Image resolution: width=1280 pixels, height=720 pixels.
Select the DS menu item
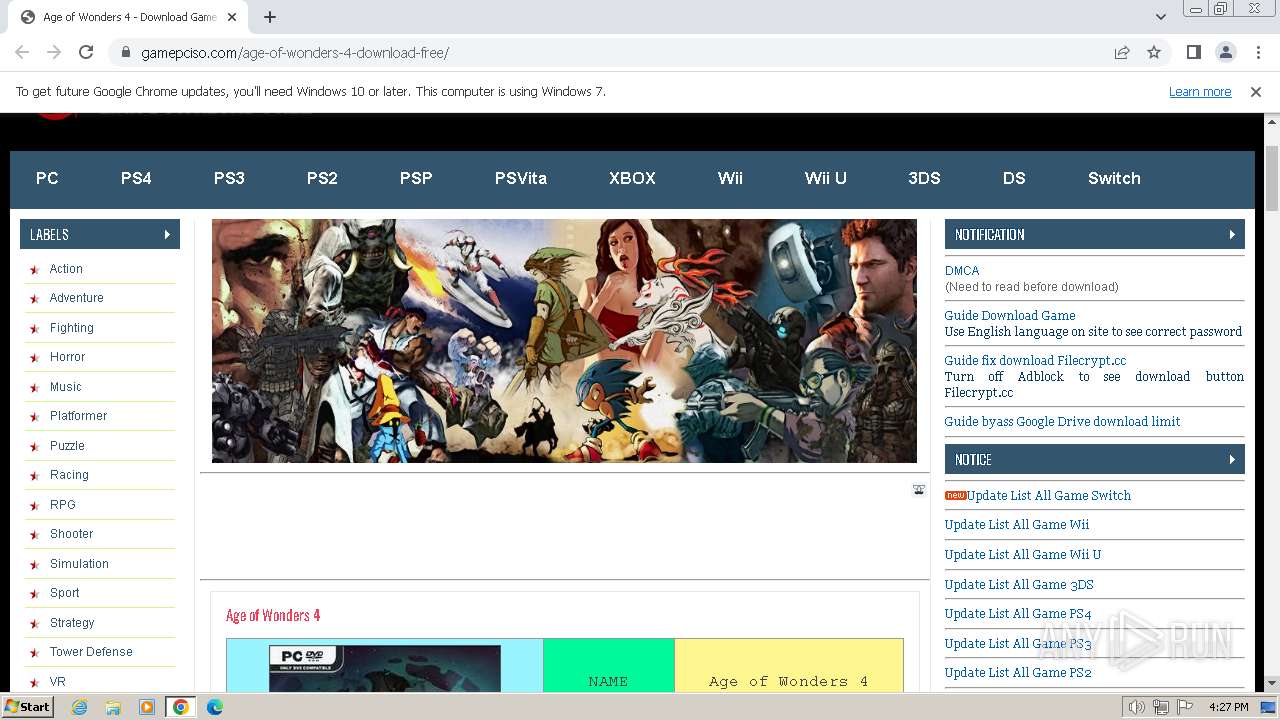click(x=1014, y=178)
